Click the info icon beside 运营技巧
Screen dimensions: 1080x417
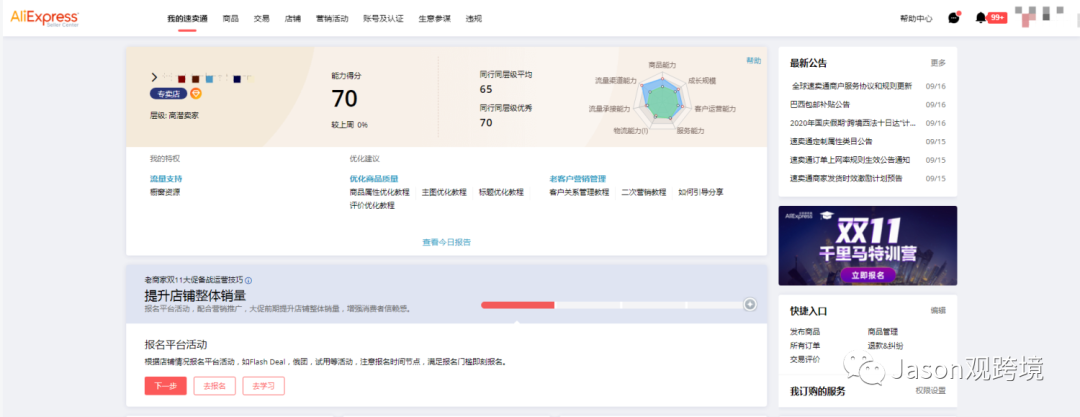click(x=249, y=281)
